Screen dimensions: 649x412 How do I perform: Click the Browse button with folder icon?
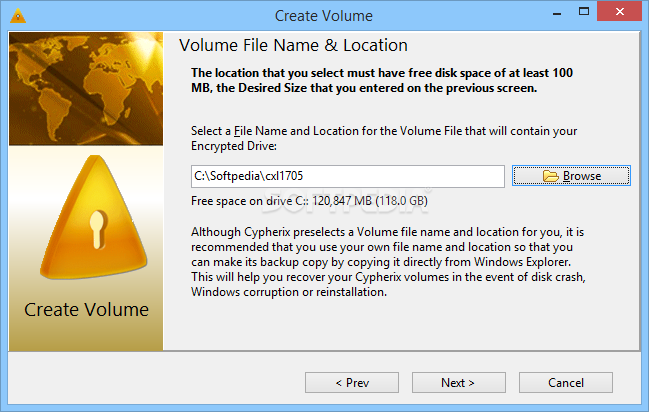(x=571, y=176)
